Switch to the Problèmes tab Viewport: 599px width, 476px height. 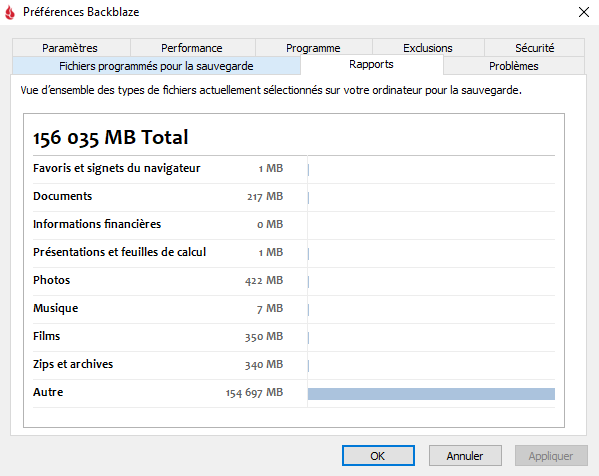pos(514,66)
